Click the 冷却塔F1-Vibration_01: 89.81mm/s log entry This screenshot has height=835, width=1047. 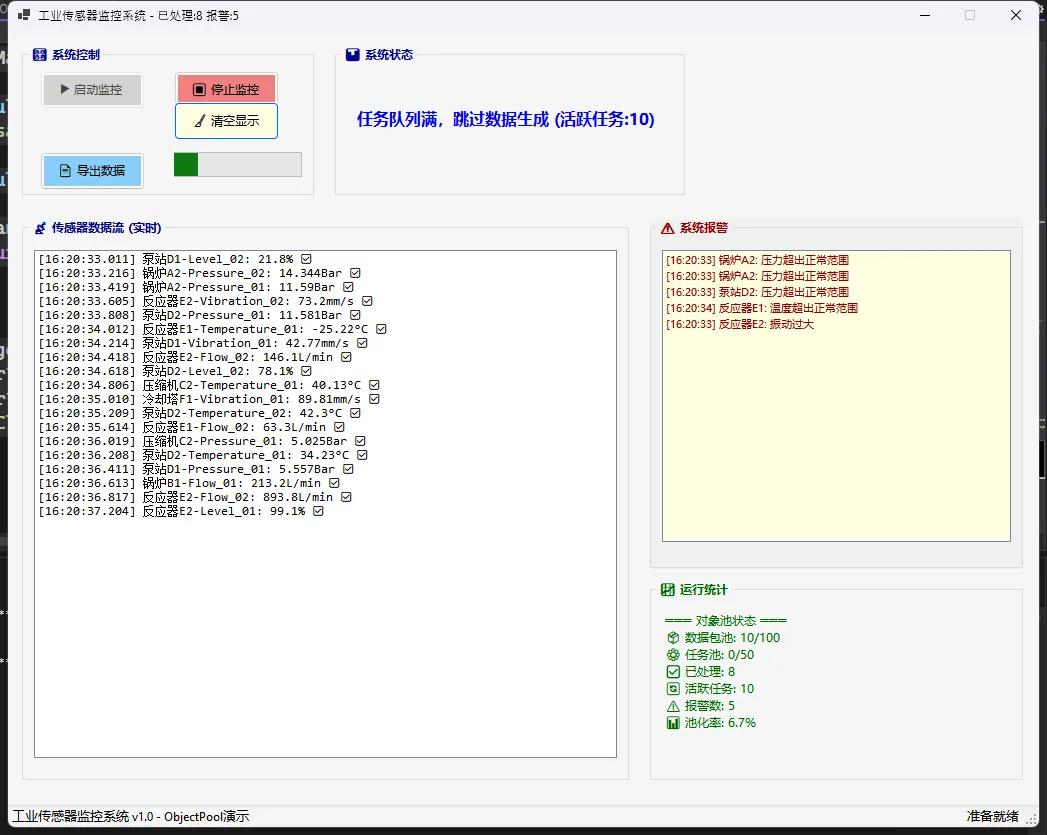click(209, 399)
